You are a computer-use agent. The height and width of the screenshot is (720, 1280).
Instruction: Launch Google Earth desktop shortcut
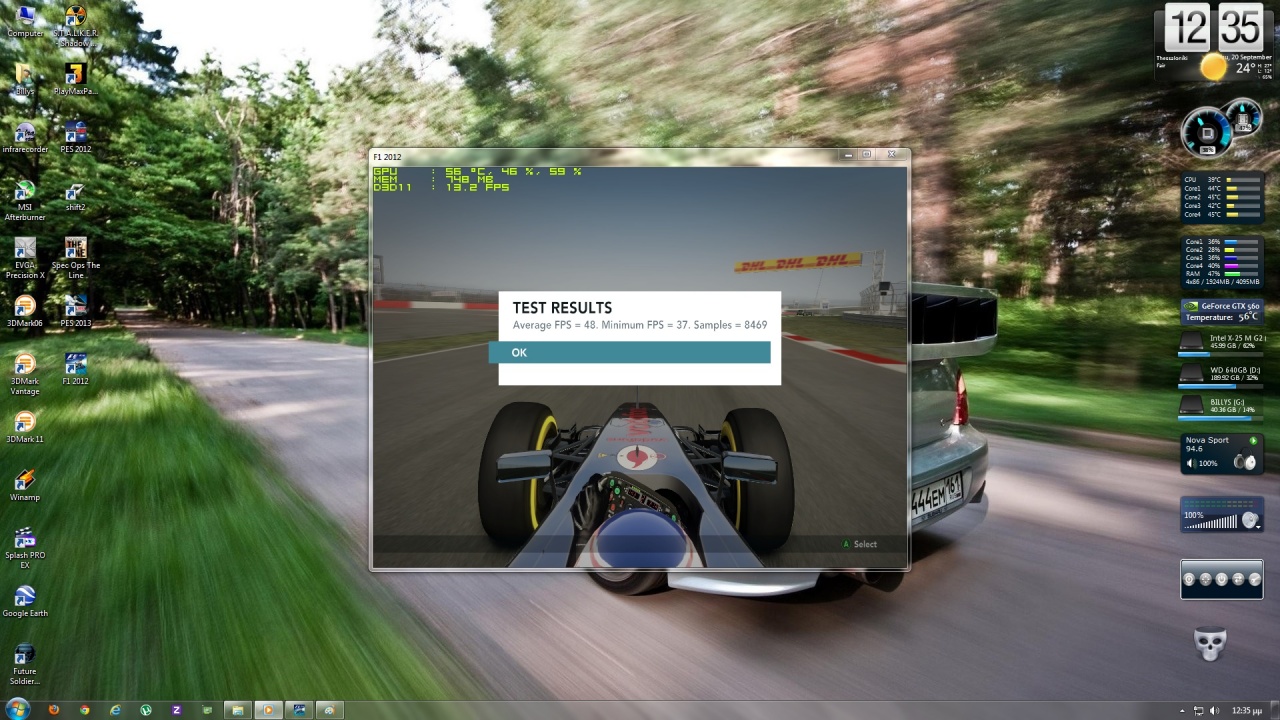point(25,601)
